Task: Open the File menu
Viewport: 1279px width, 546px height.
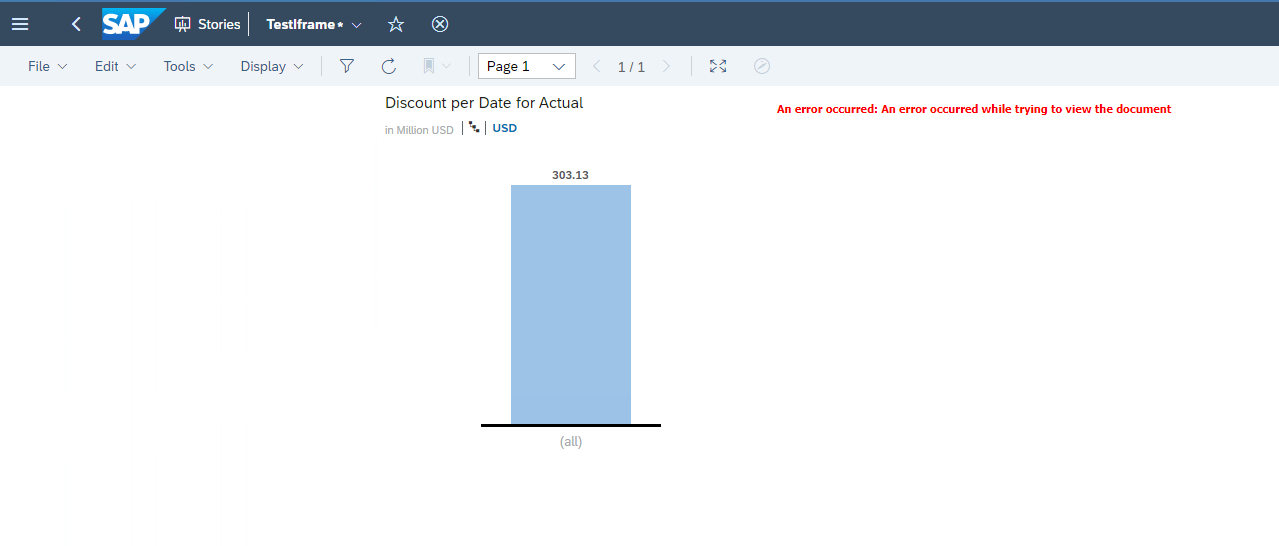Action: tap(47, 66)
